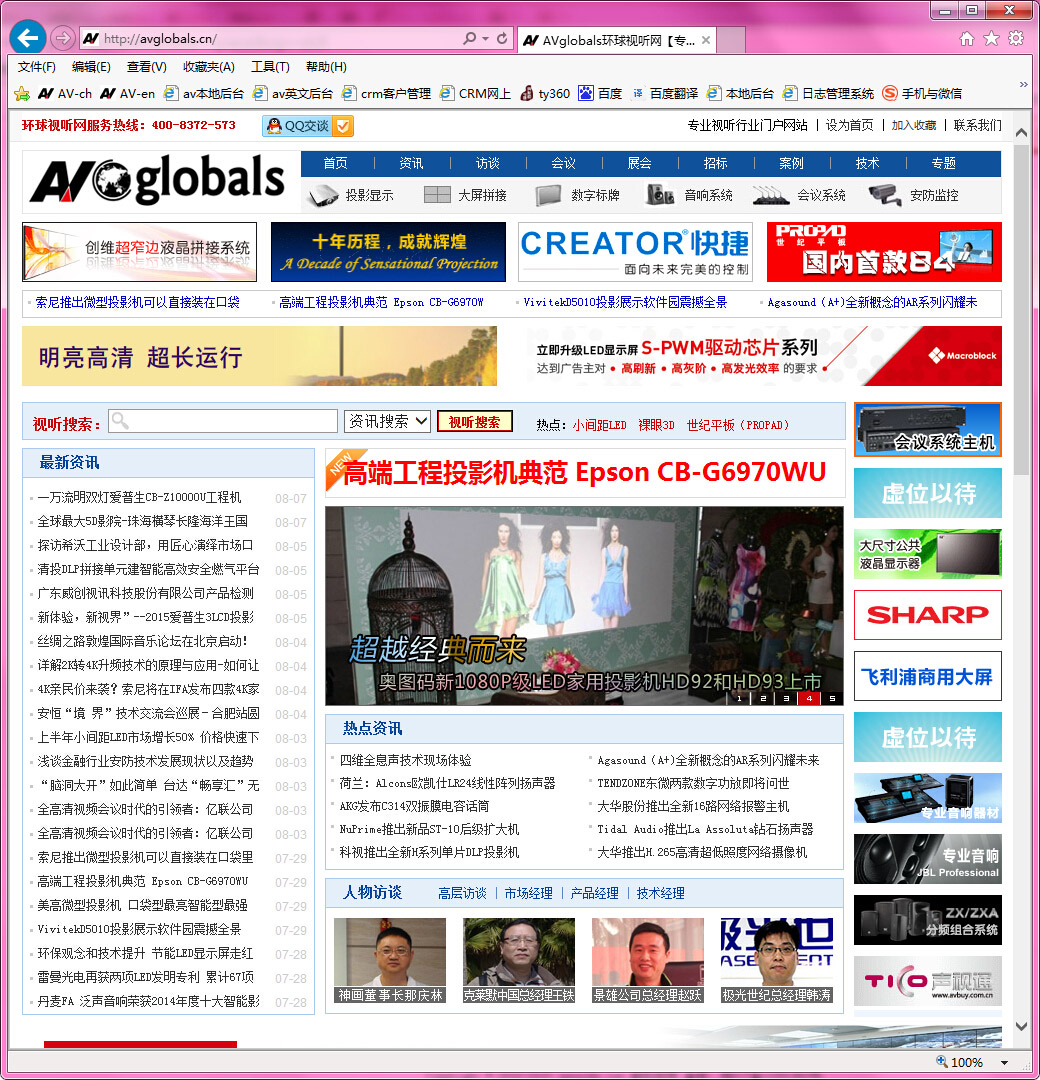
Task: Click slide indicator number 3
Action: pyautogui.click(x=785, y=698)
